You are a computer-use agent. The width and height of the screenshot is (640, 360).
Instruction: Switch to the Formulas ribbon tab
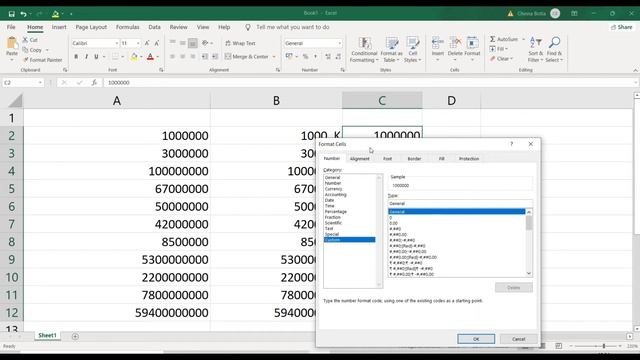coord(127,27)
